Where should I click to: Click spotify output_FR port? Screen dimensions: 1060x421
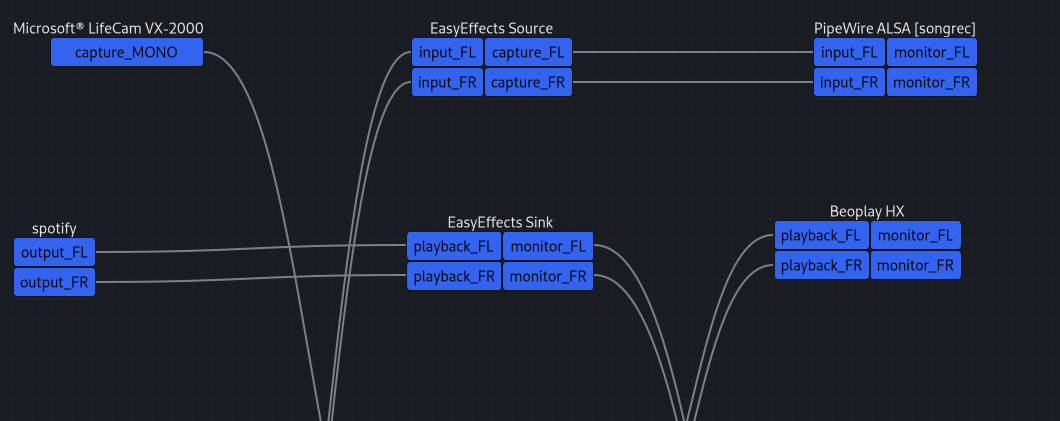coord(55,282)
